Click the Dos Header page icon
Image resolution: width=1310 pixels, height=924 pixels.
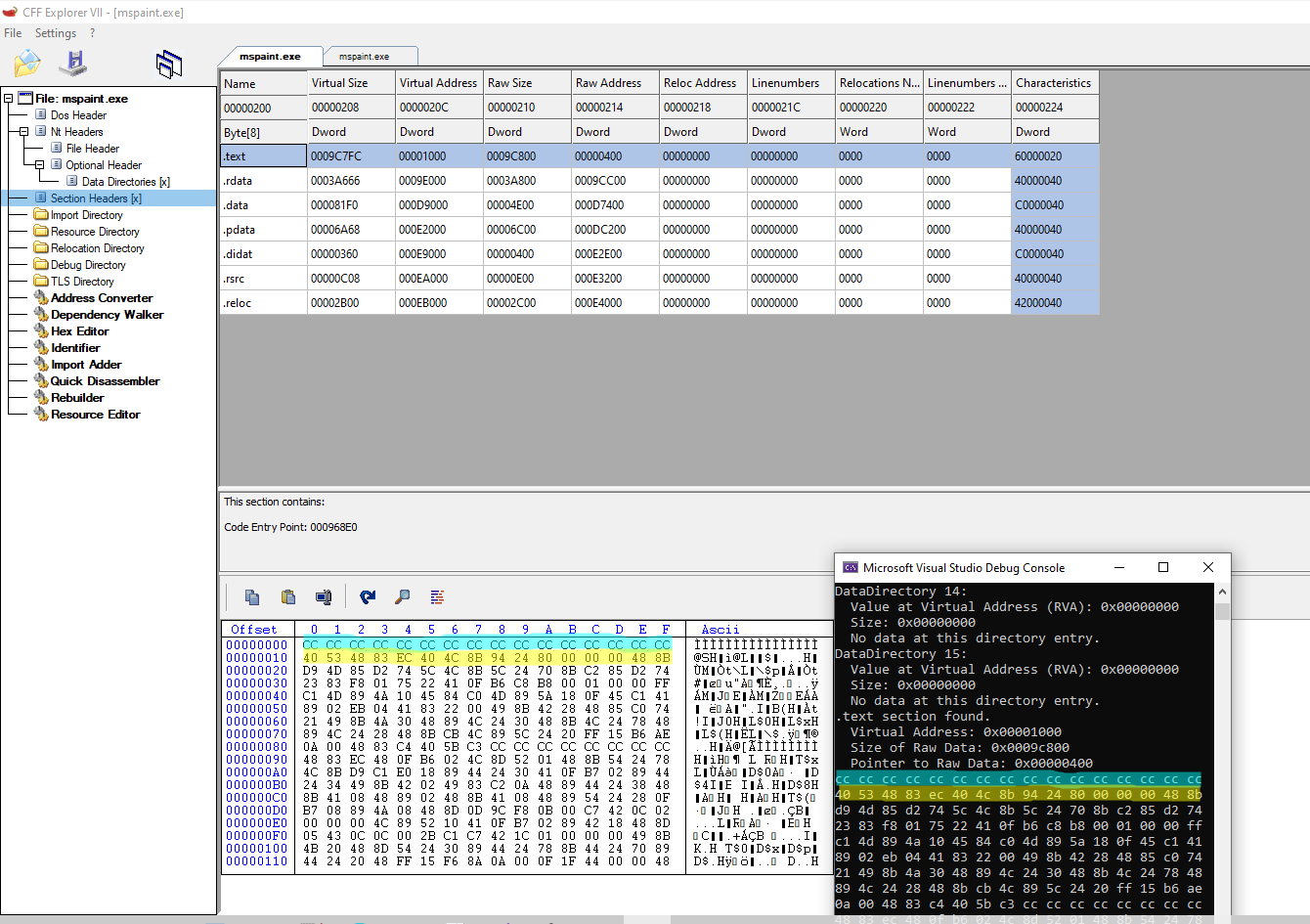pos(41,114)
